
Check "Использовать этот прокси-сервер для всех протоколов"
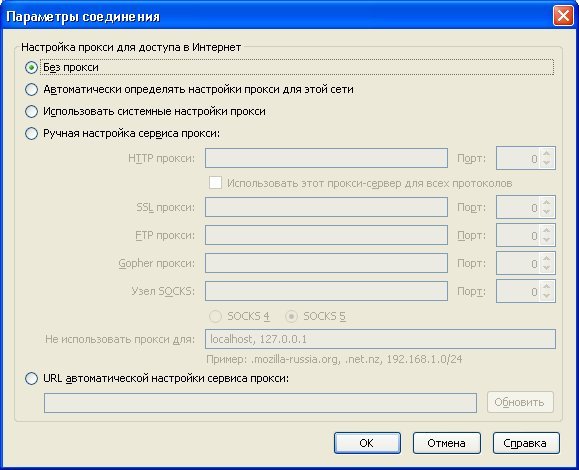coord(215,183)
